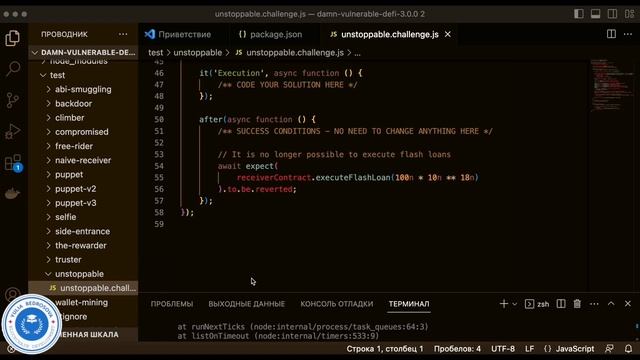Open the editor's more actions menu
Viewport: 640px width, 360px height.
(628, 34)
